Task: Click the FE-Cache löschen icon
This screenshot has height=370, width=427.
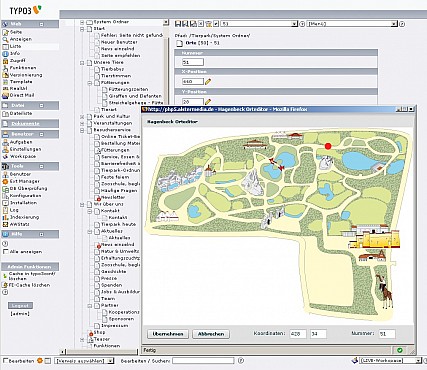Action: (x=5, y=285)
